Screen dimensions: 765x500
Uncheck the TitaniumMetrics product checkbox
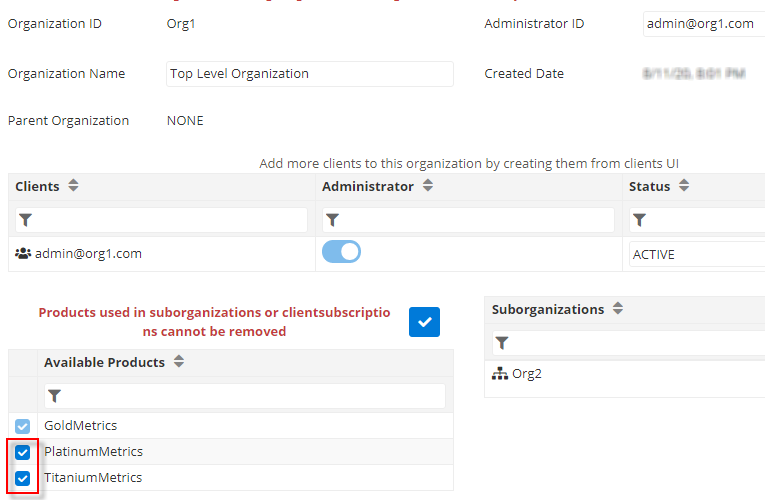tap(23, 478)
